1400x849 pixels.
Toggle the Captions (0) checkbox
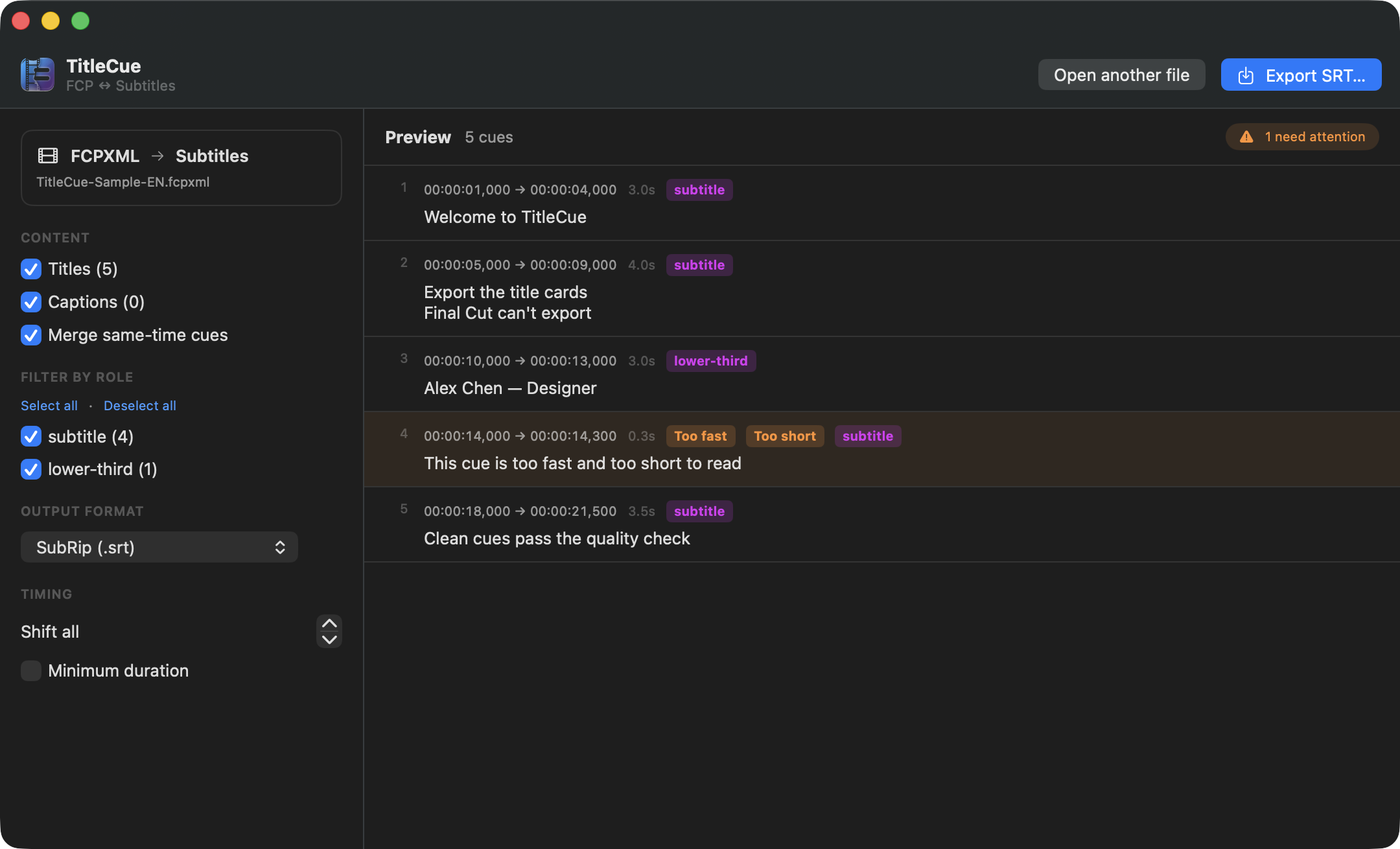pos(31,302)
